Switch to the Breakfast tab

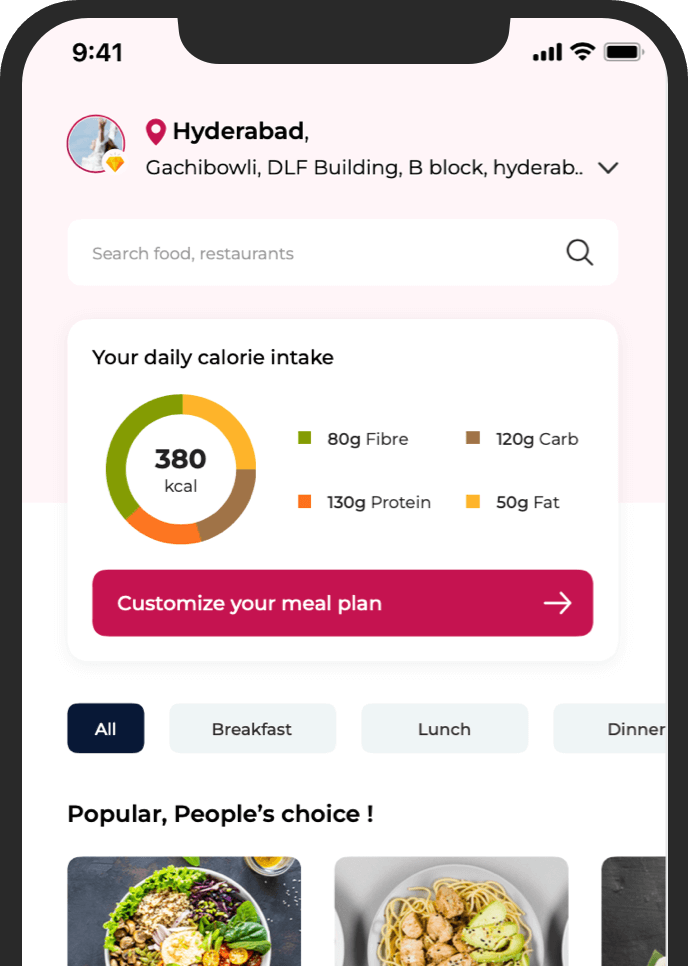(x=252, y=728)
